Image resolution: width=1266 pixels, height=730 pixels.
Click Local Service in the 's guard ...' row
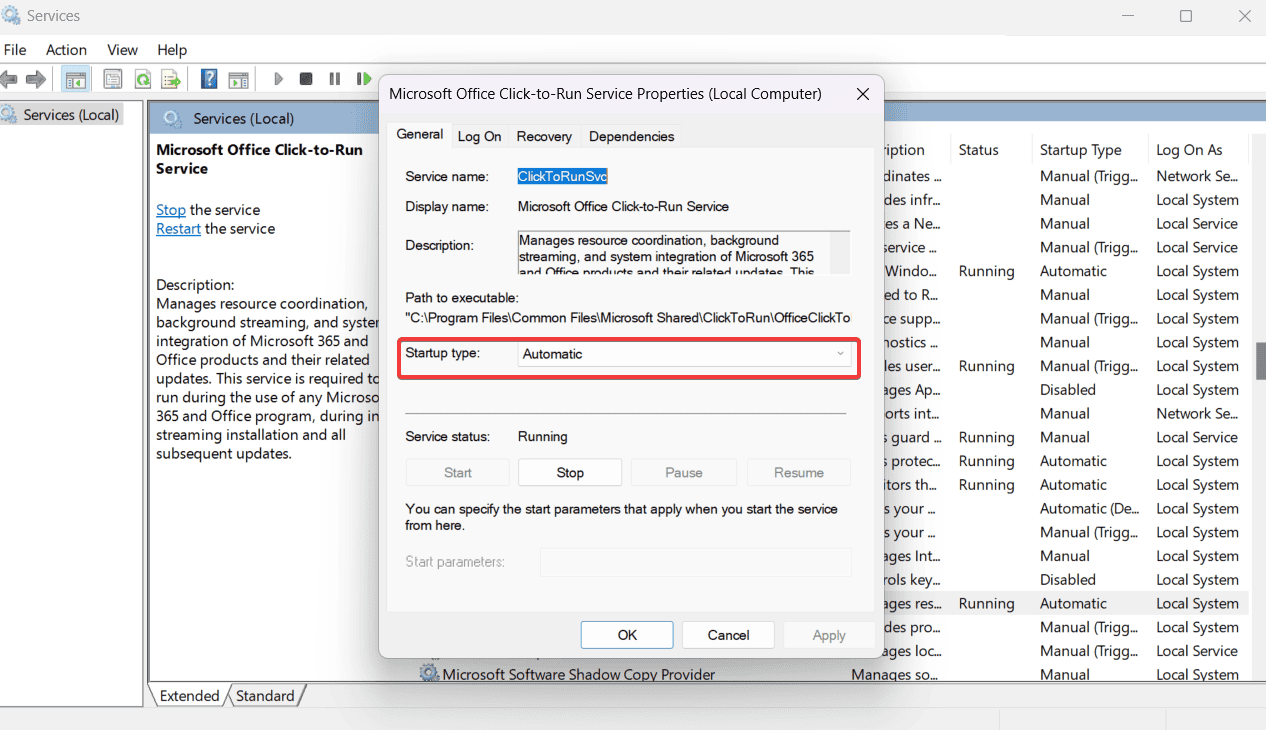tap(1197, 437)
